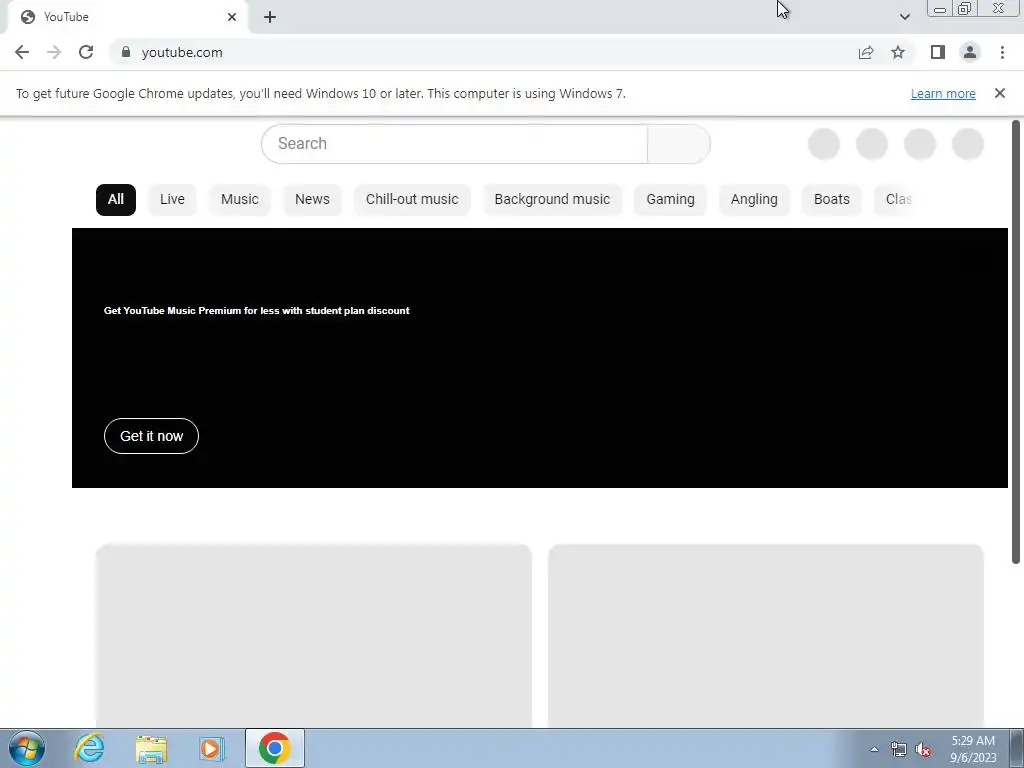Viewport: 1024px width, 768px height.
Task: Click the Get it now button
Action: (152, 436)
